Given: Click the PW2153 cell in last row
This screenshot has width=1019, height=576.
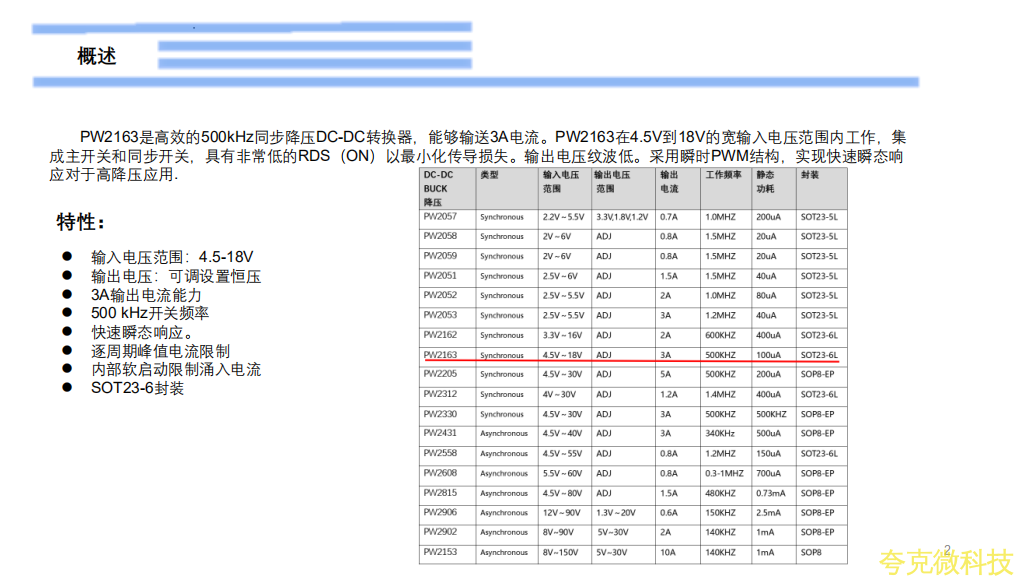Looking at the screenshot, I should pos(440,552).
